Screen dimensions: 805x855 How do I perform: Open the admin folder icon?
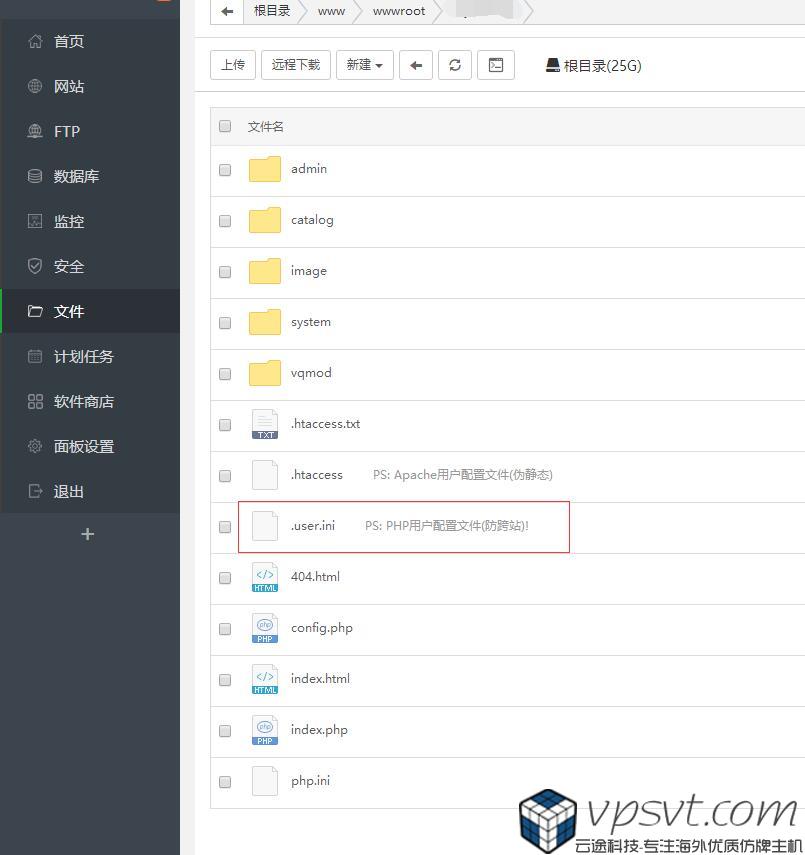[265, 169]
